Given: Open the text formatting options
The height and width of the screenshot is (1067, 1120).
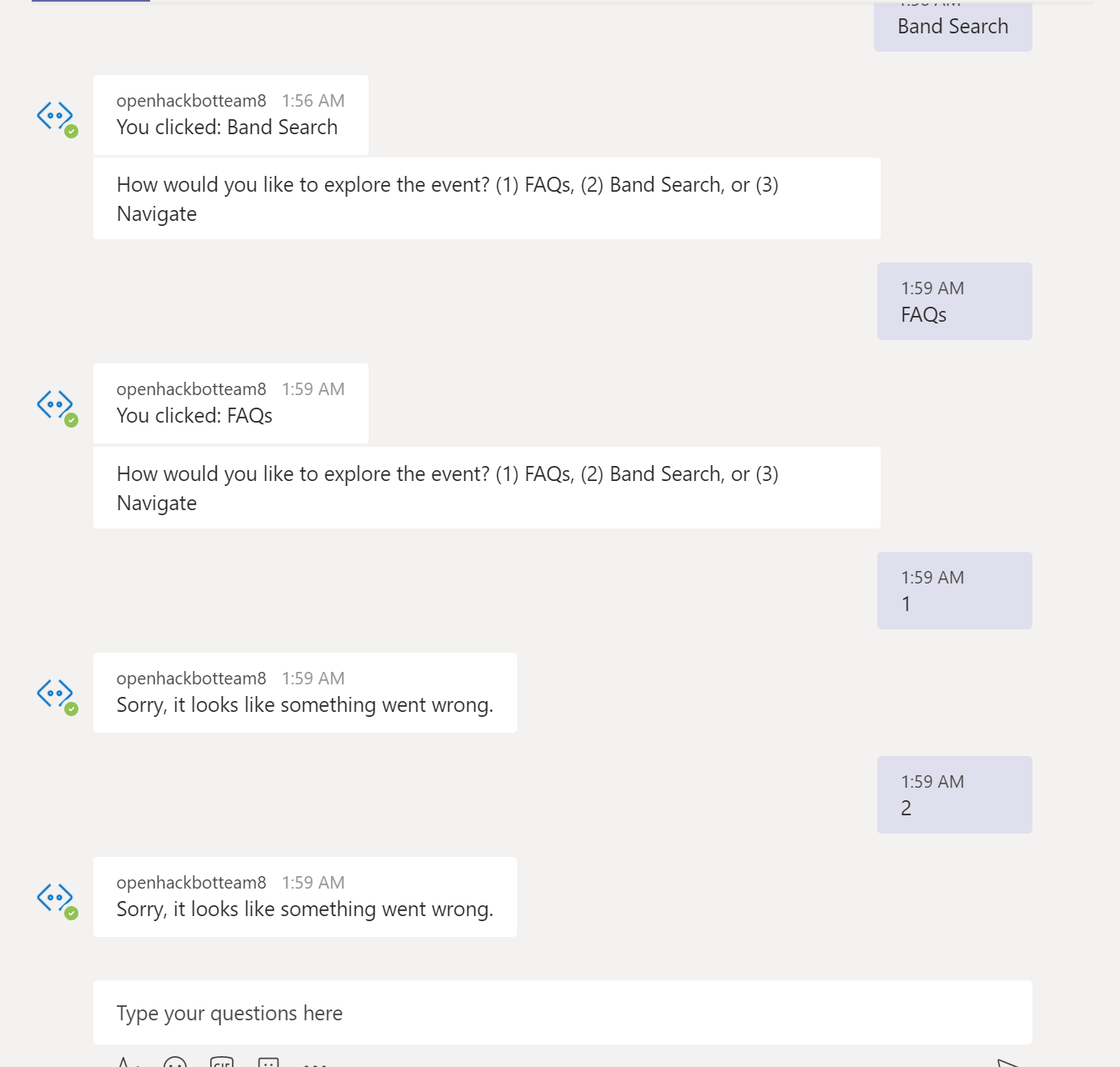Looking at the screenshot, I should pyautogui.click(x=125, y=1060).
